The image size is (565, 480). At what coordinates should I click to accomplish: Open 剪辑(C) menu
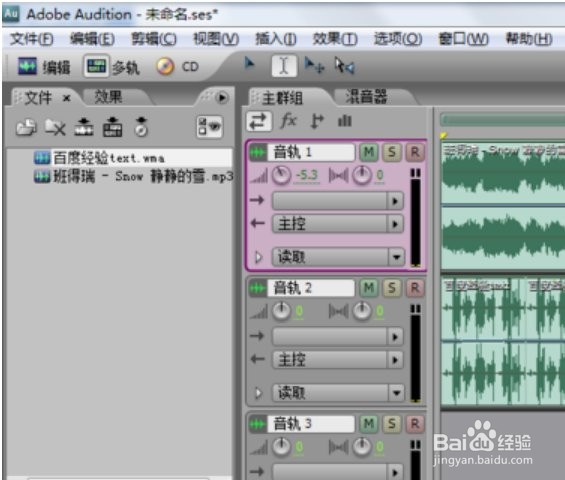pyautogui.click(x=154, y=39)
